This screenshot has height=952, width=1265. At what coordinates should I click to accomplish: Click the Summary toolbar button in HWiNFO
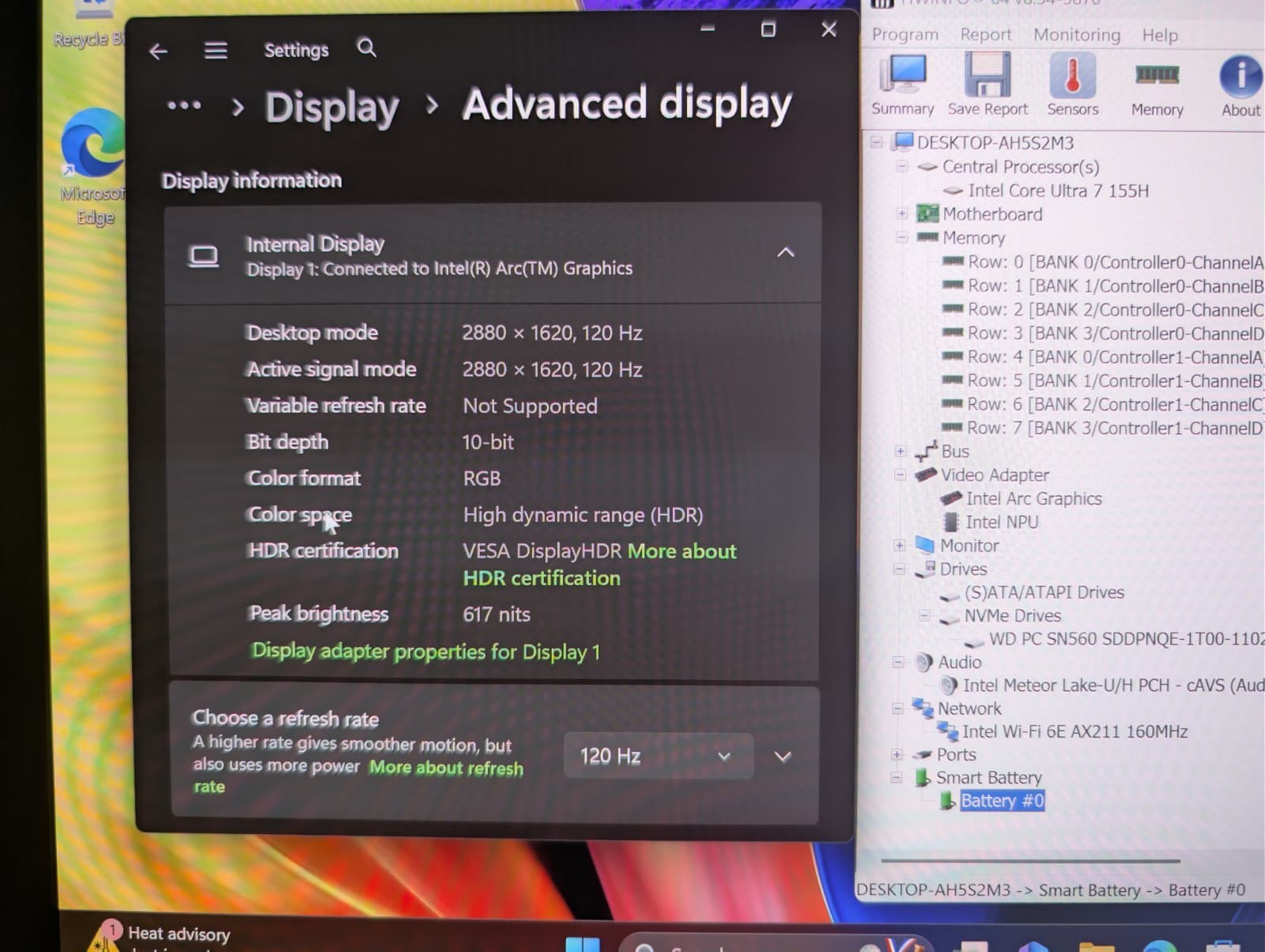point(903,85)
